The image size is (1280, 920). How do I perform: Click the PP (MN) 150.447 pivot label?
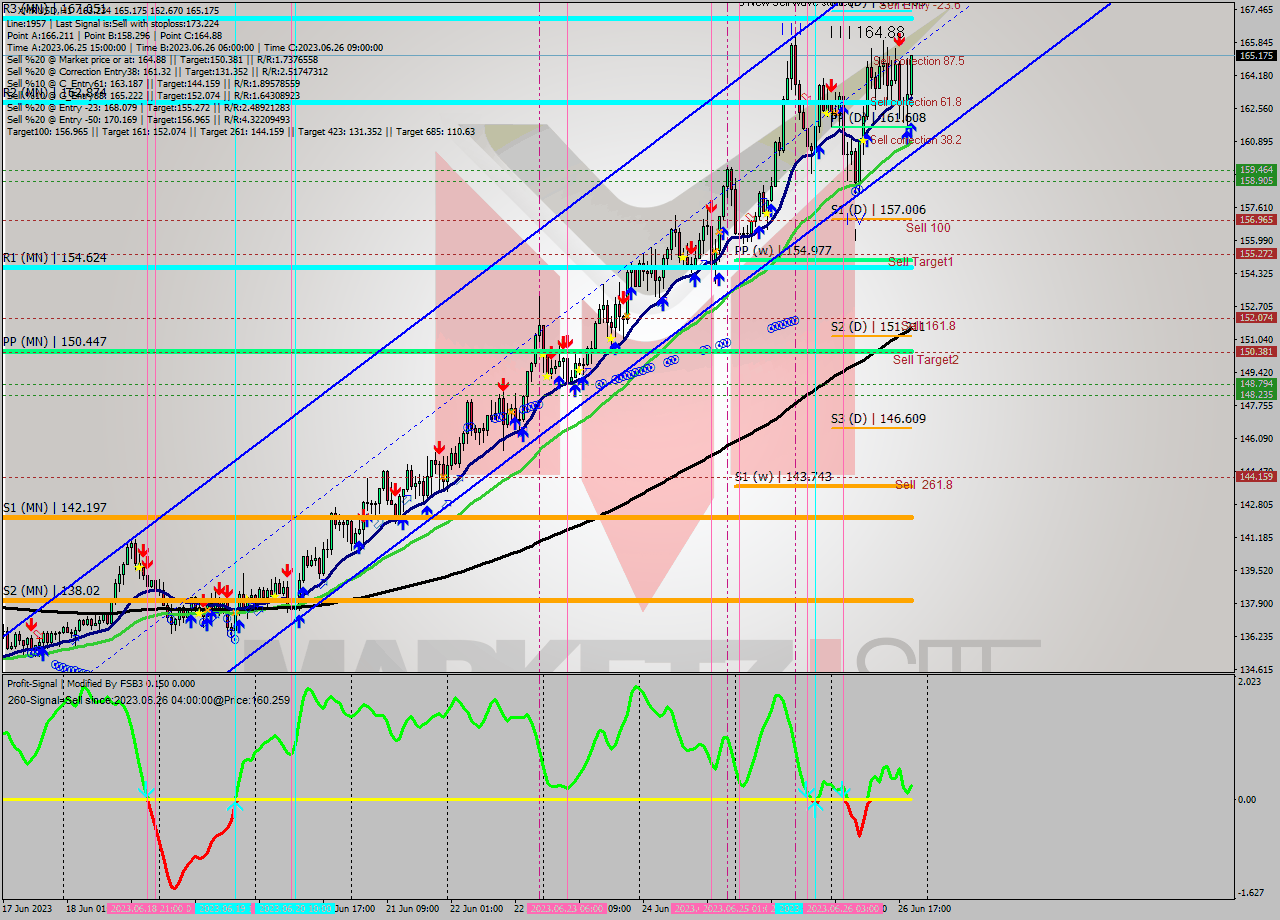[x=54, y=342]
